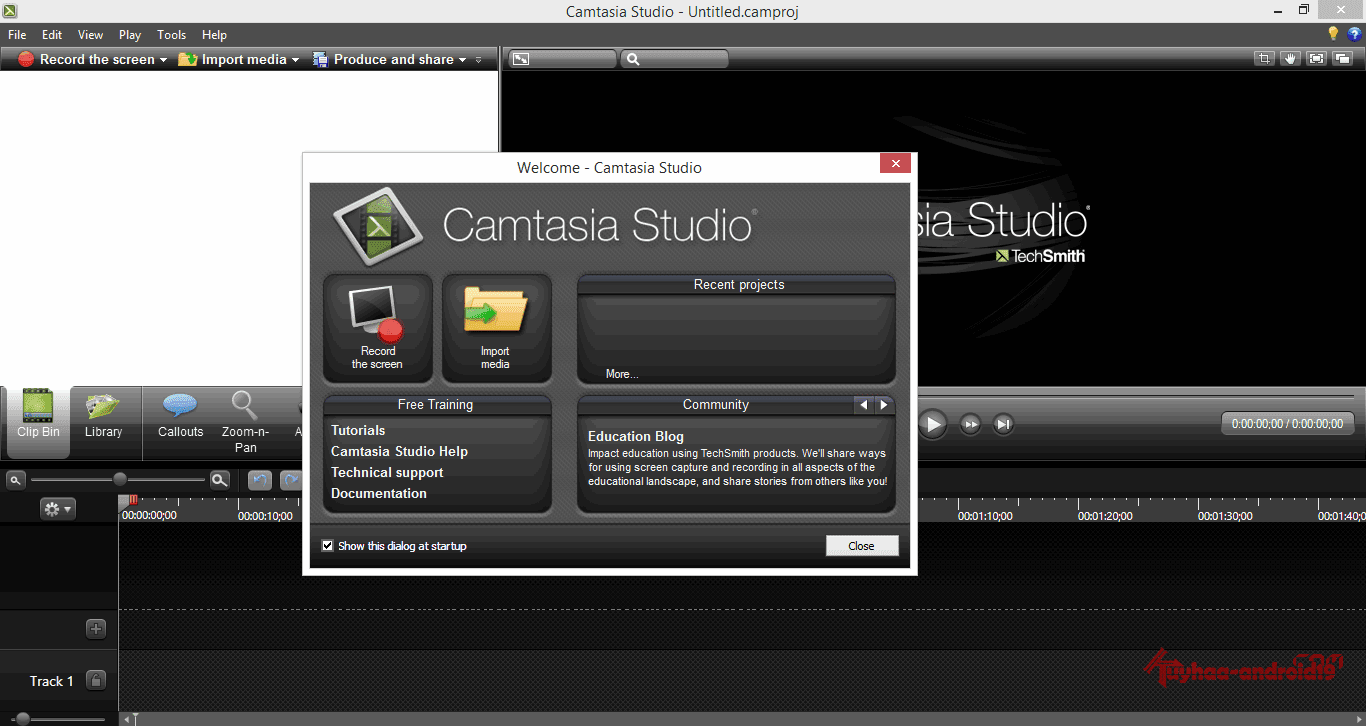Viewport: 1366px width, 726px height.
Task: Click the large Record the screen icon in Welcome dialog
Action: pyautogui.click(x=378, y=328)
